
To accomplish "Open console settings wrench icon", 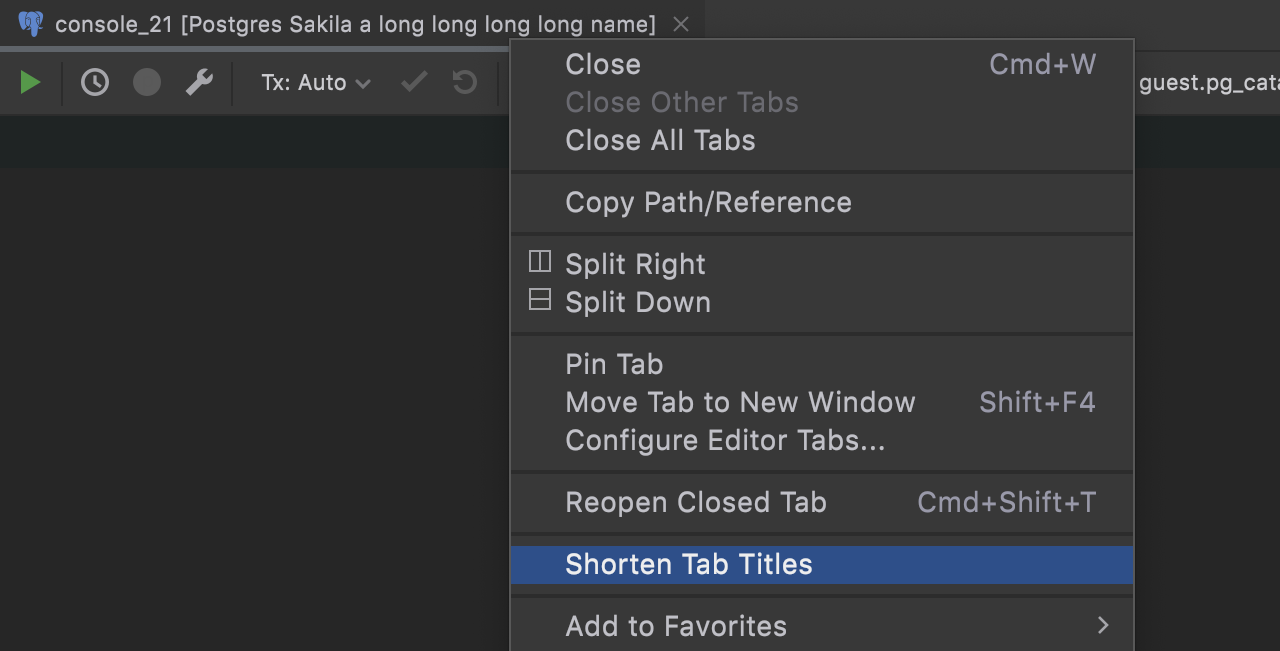I will [199, 82].
